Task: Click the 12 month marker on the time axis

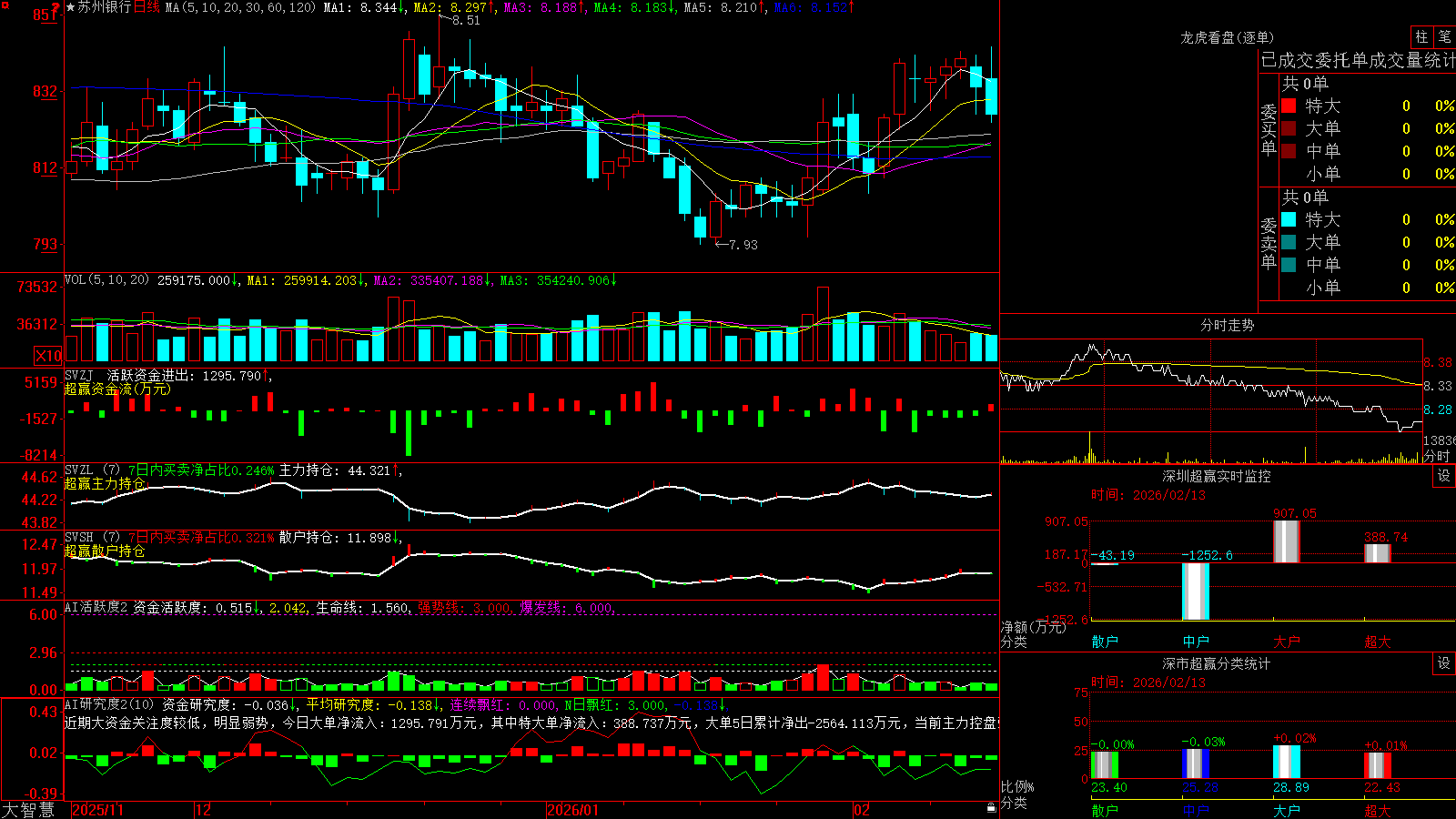Action: 203,810
